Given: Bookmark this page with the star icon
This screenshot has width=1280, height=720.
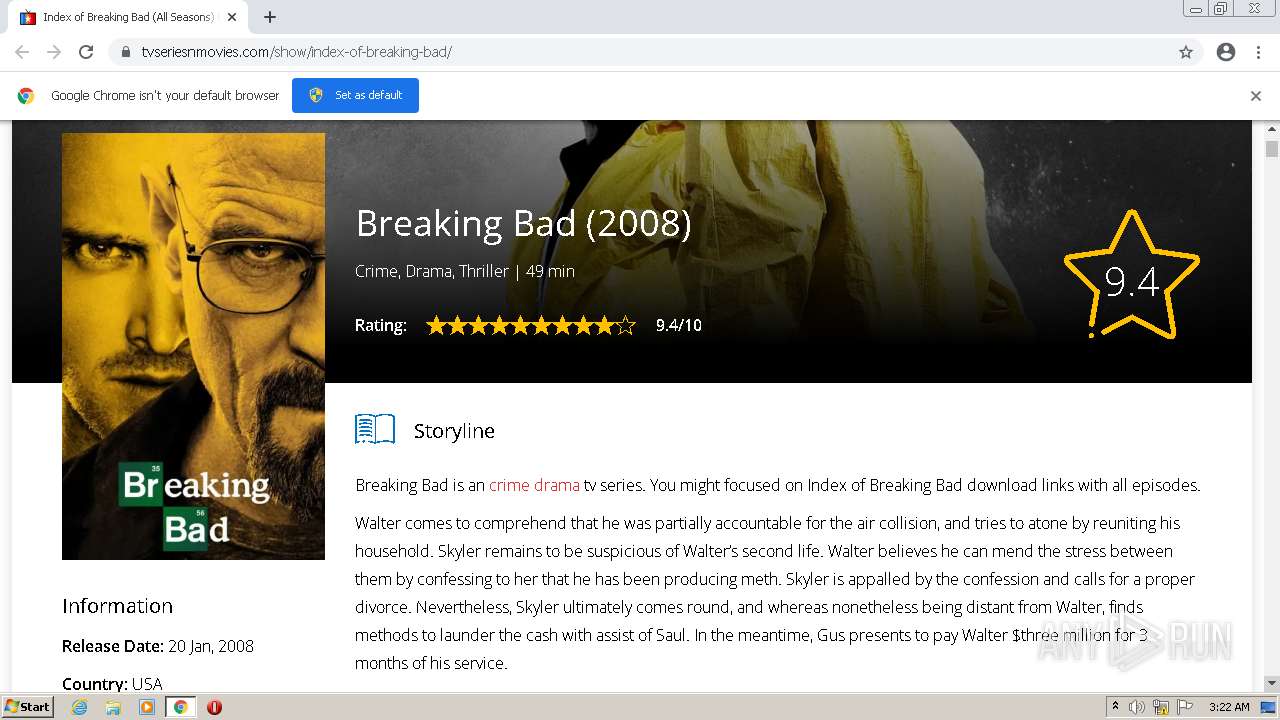Looking at the screenshot, I should (x=1186, y=52).
